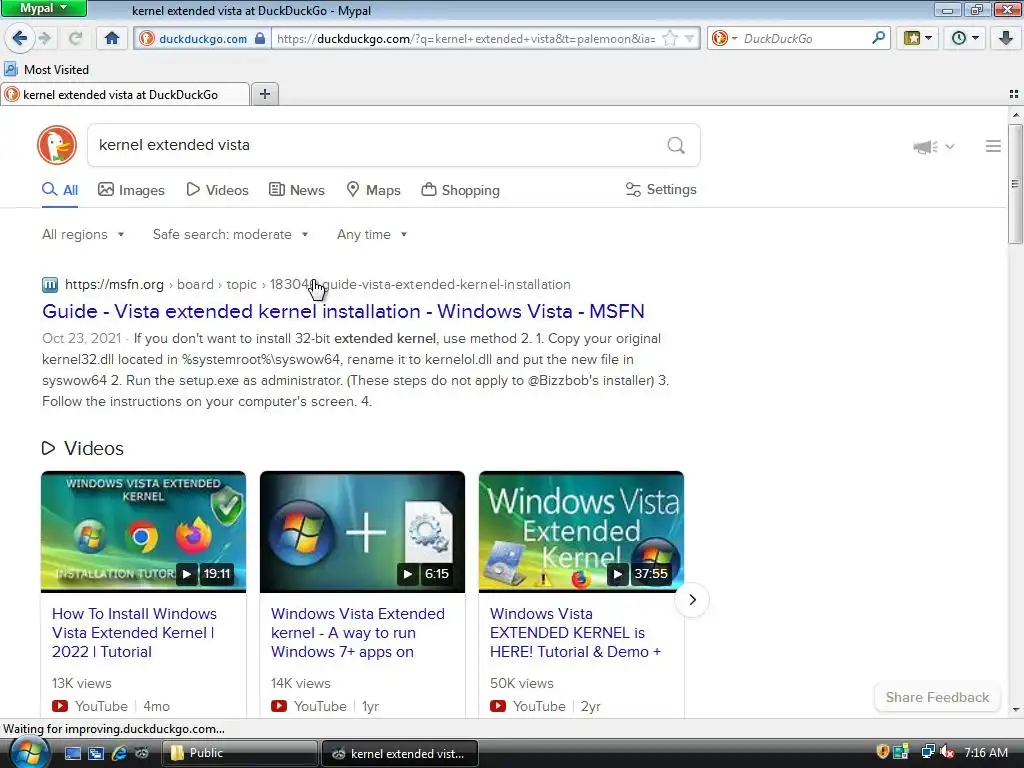Click Show Desktop in Quick Launch
1024x768 pixels.
click(72, 754)
